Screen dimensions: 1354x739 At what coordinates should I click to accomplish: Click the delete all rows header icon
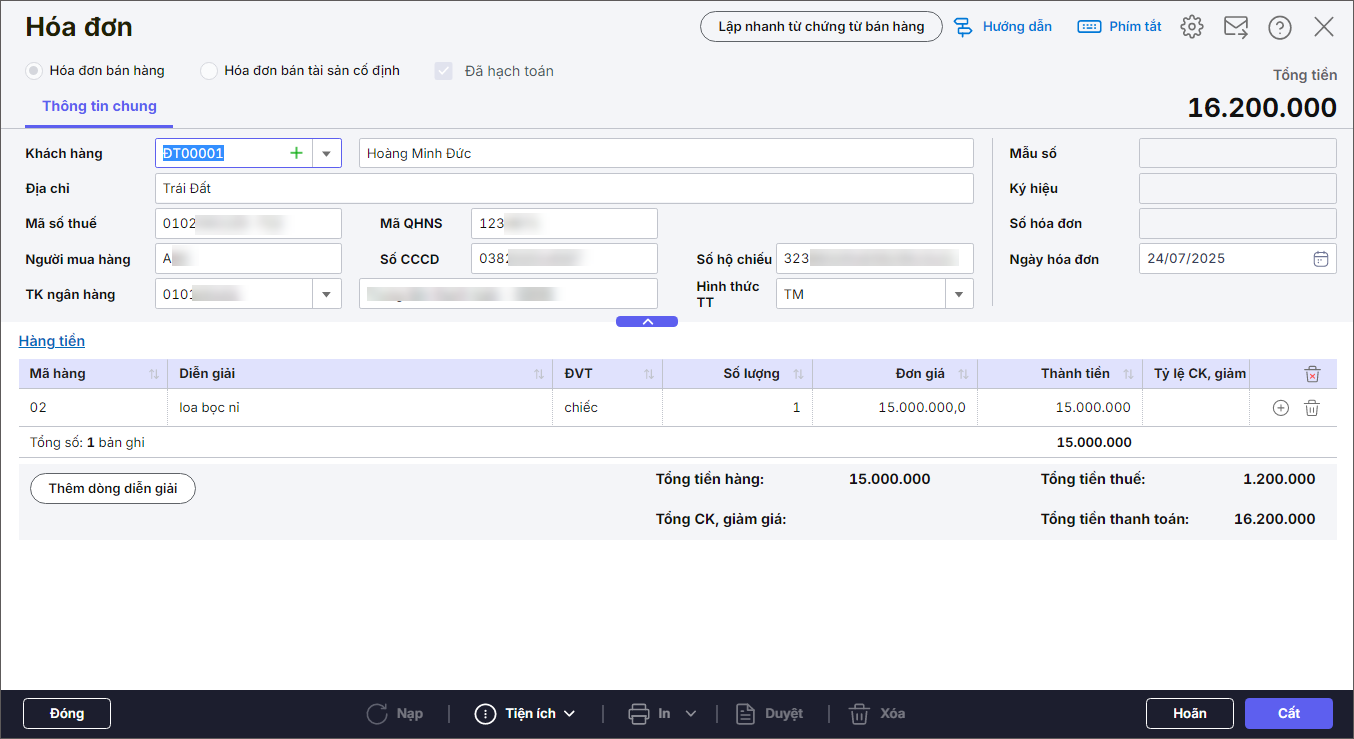tap(1312, 374)
